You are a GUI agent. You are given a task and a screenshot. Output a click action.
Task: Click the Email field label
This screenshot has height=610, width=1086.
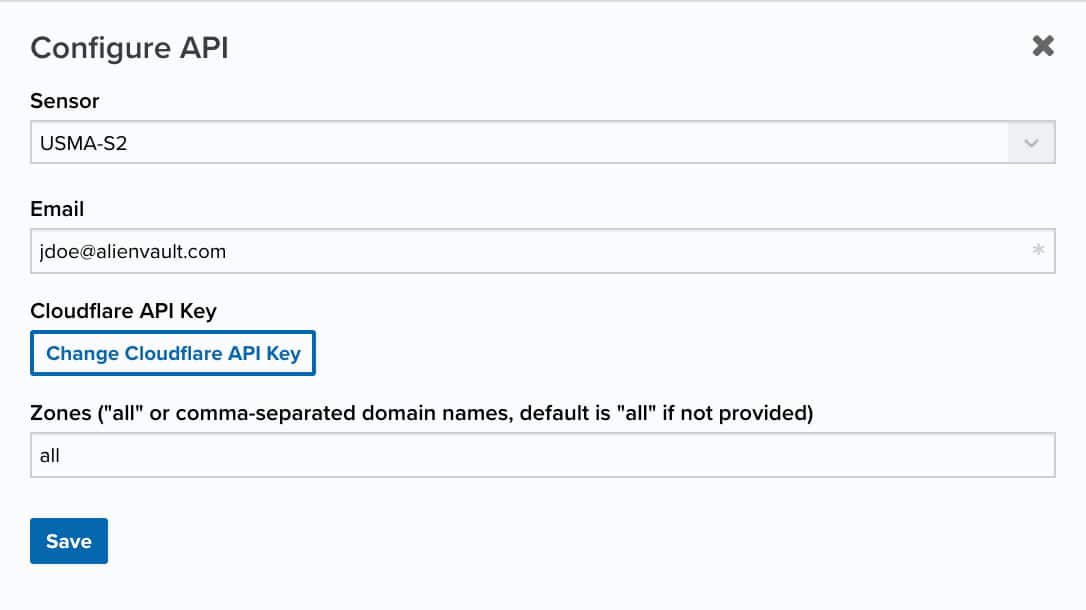(x=57, y=209)
